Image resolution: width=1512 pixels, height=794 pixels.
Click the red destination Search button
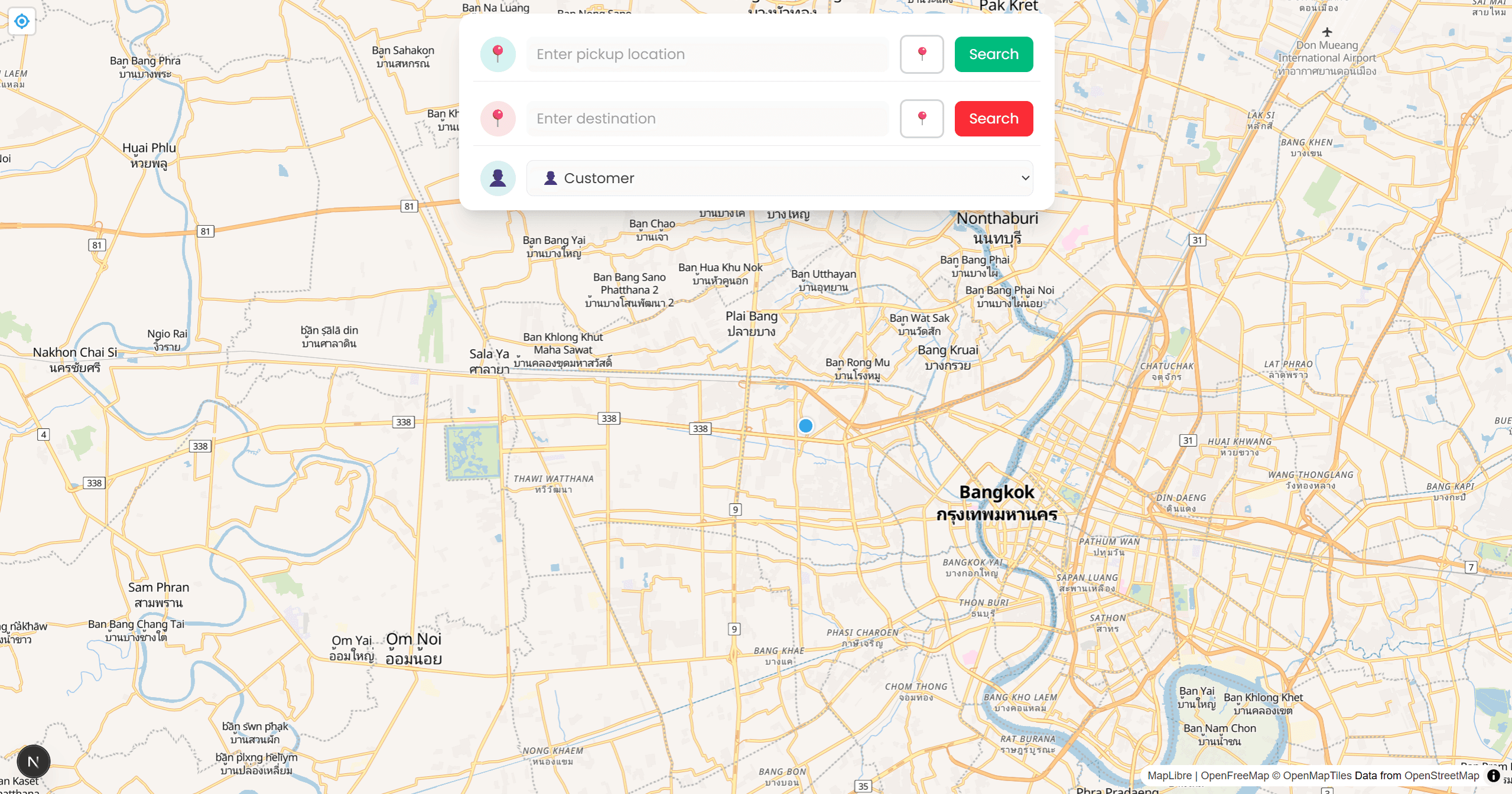pyautogui.click(x=994, y=119)
